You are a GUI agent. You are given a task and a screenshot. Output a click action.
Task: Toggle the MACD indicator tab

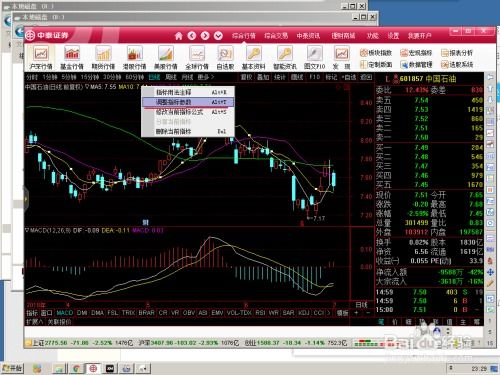click(64, 313)
